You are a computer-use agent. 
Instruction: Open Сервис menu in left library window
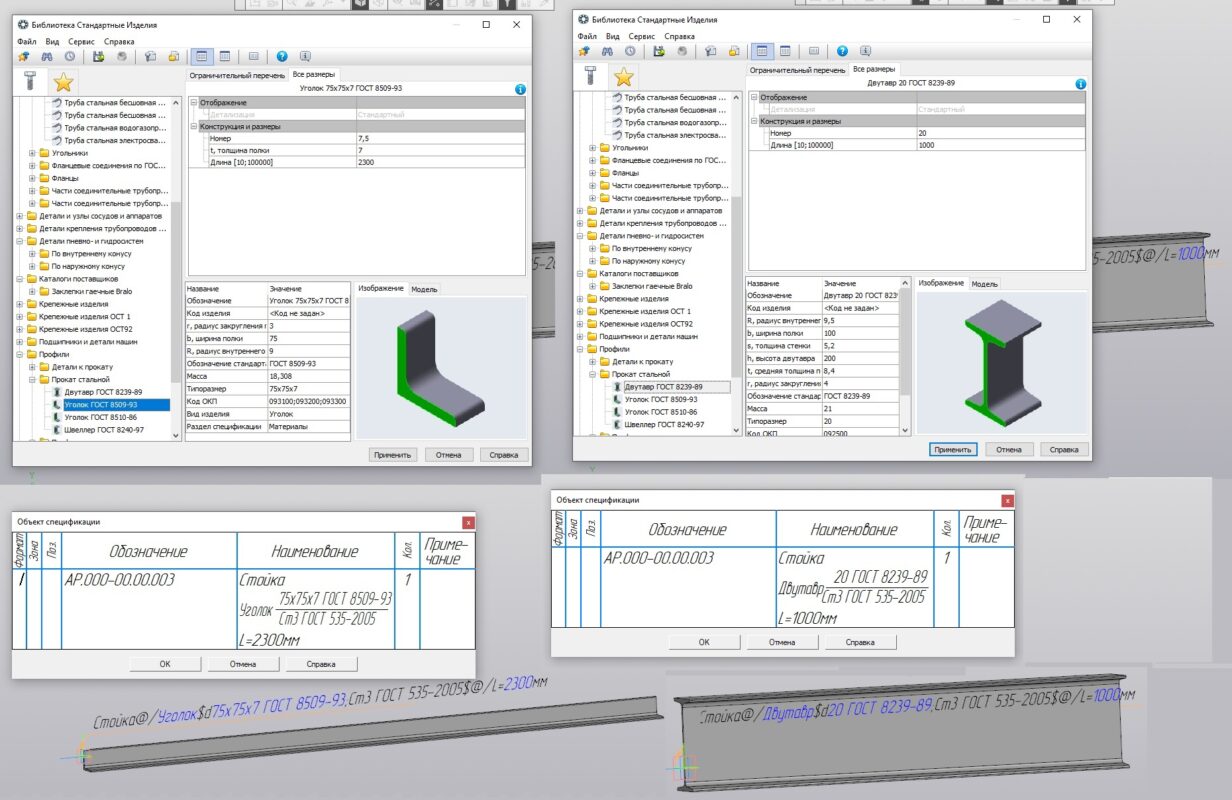pos(82,42)
